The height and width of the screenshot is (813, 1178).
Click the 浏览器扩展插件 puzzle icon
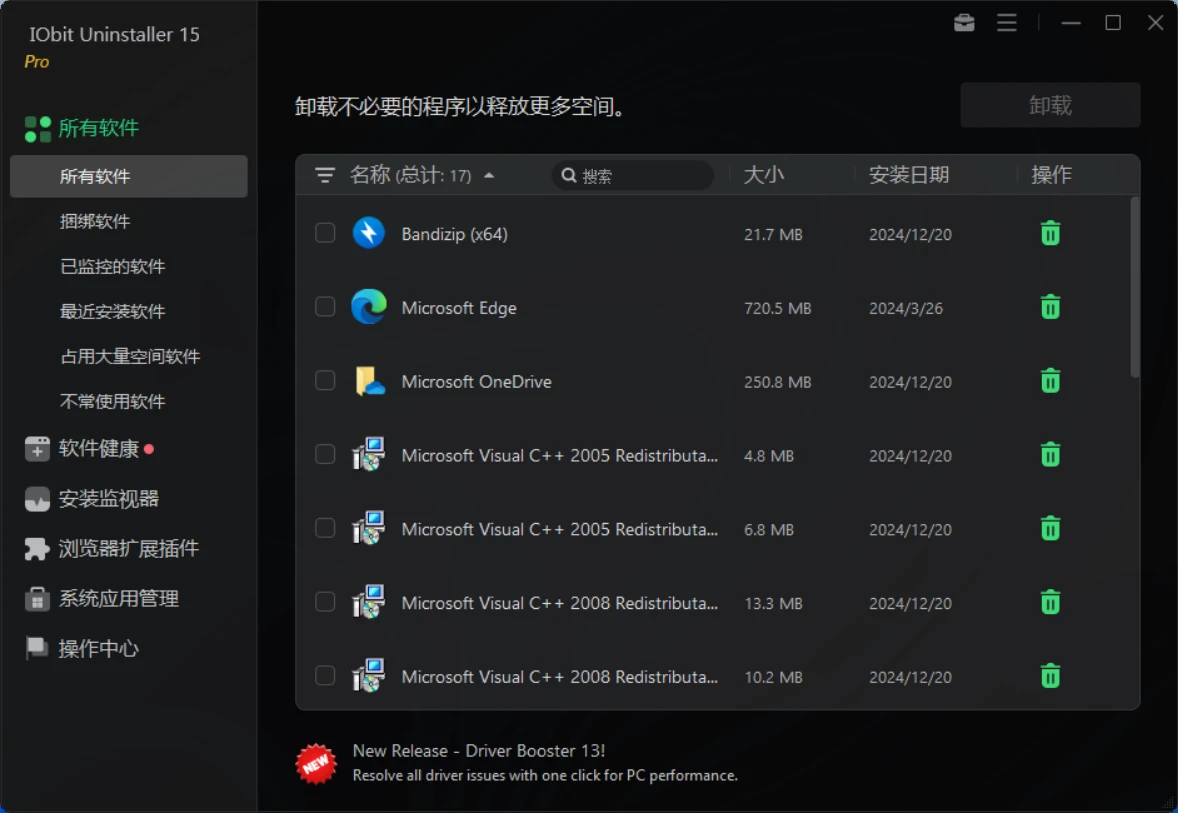[x=37, y=549]
